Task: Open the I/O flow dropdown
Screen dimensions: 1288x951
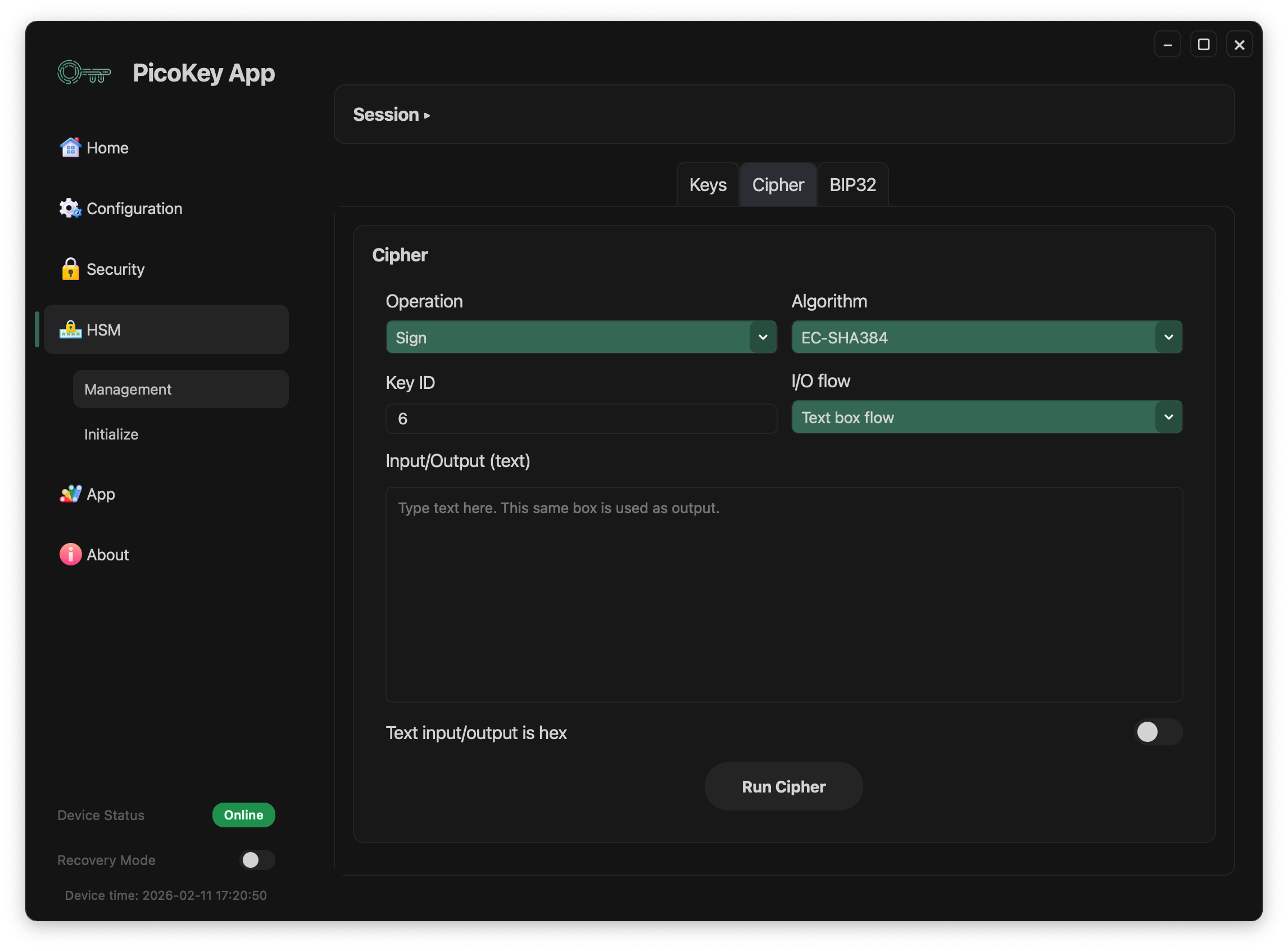Action: click(x=986, y=418)
